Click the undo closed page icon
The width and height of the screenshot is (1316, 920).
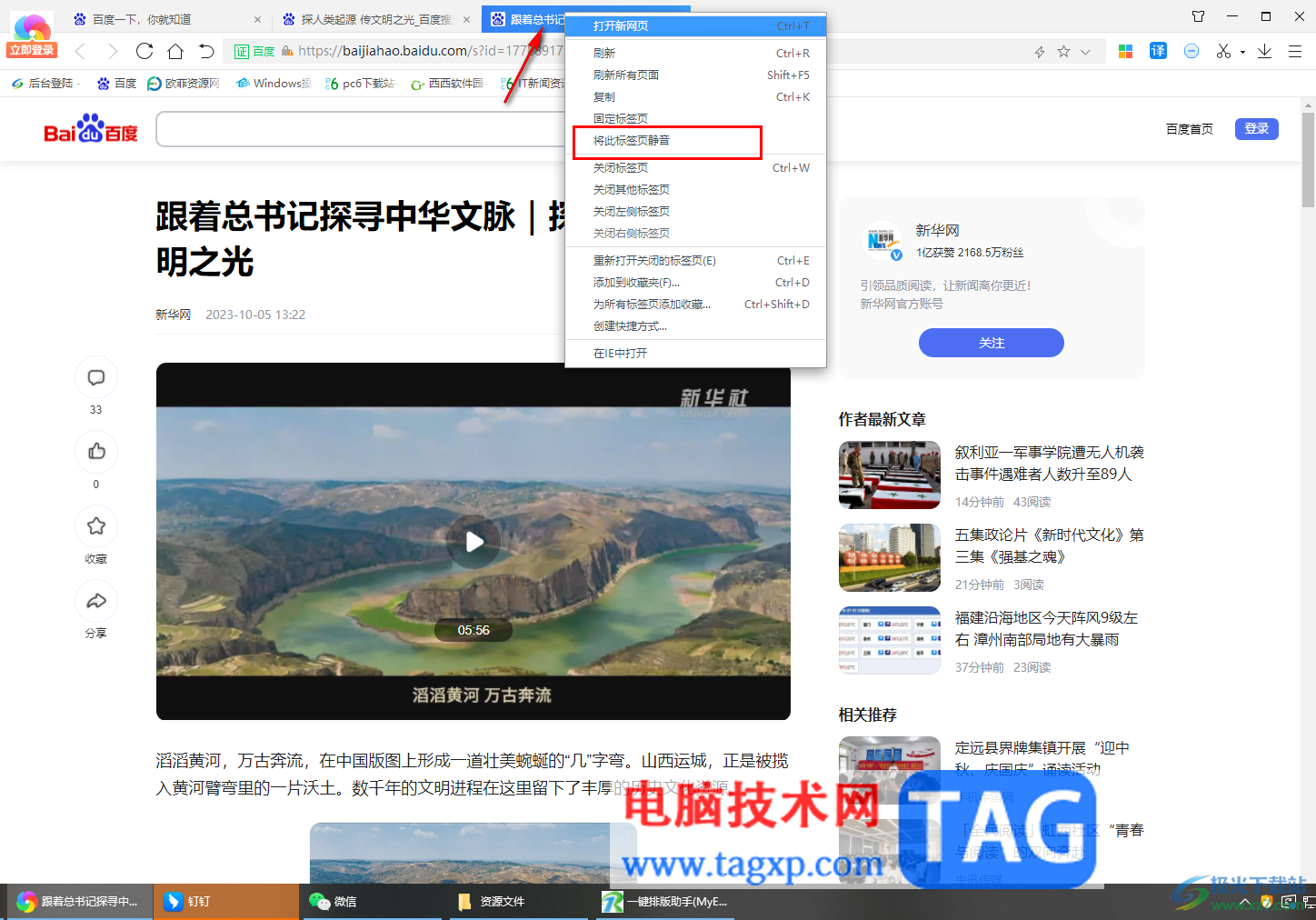pyautogui.click(x=206, y=51)
